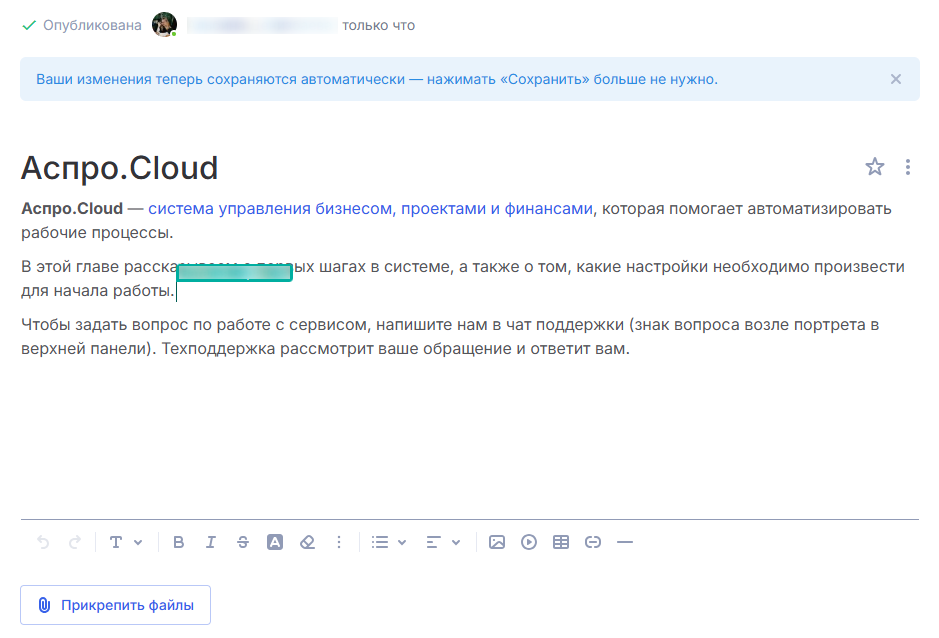Click the bold Аспро.Cloud word in first paragraph
939x638 pixels.
tap(72, 208)
